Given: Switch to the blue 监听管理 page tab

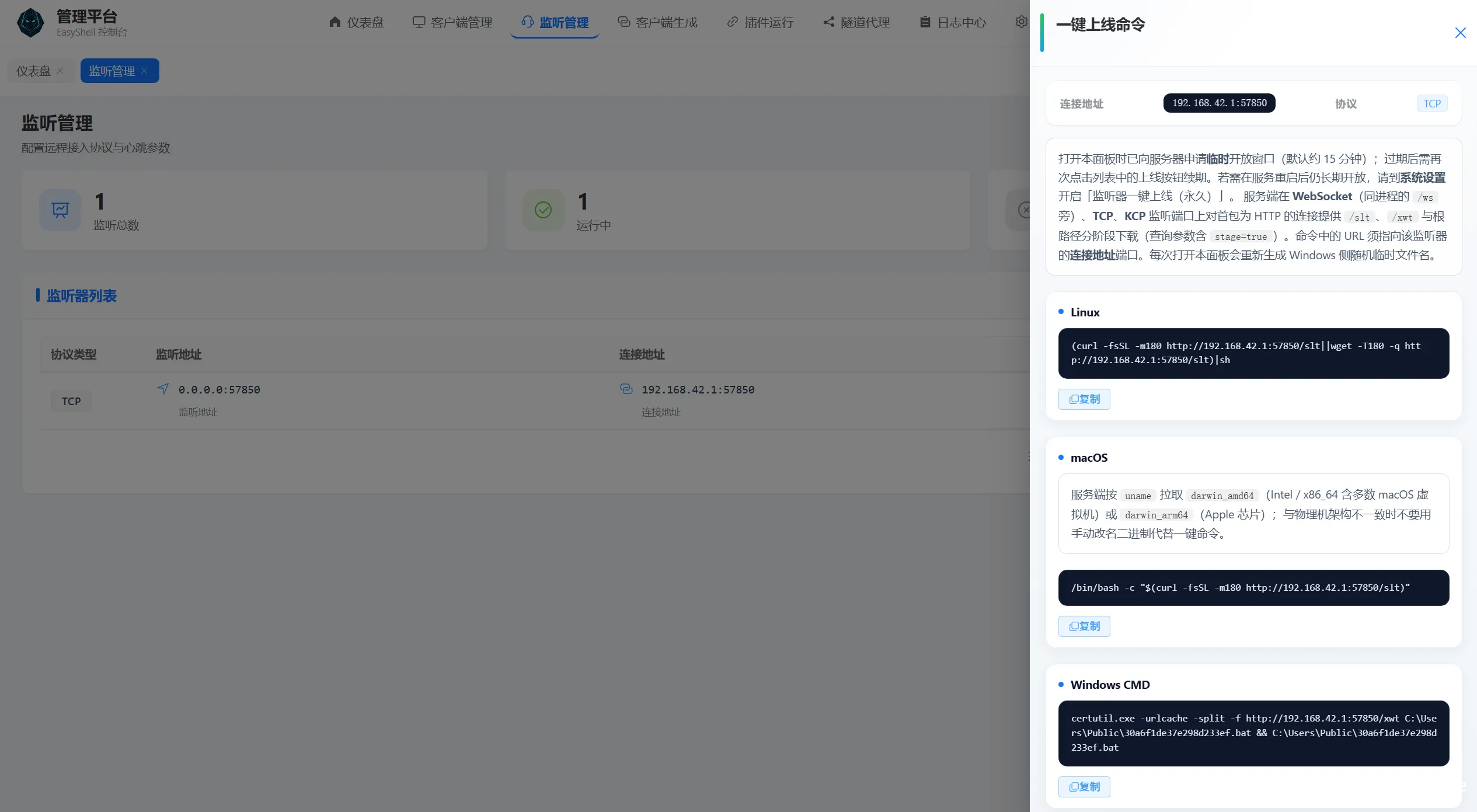Looking at the screenshot, I should point(112,71).
